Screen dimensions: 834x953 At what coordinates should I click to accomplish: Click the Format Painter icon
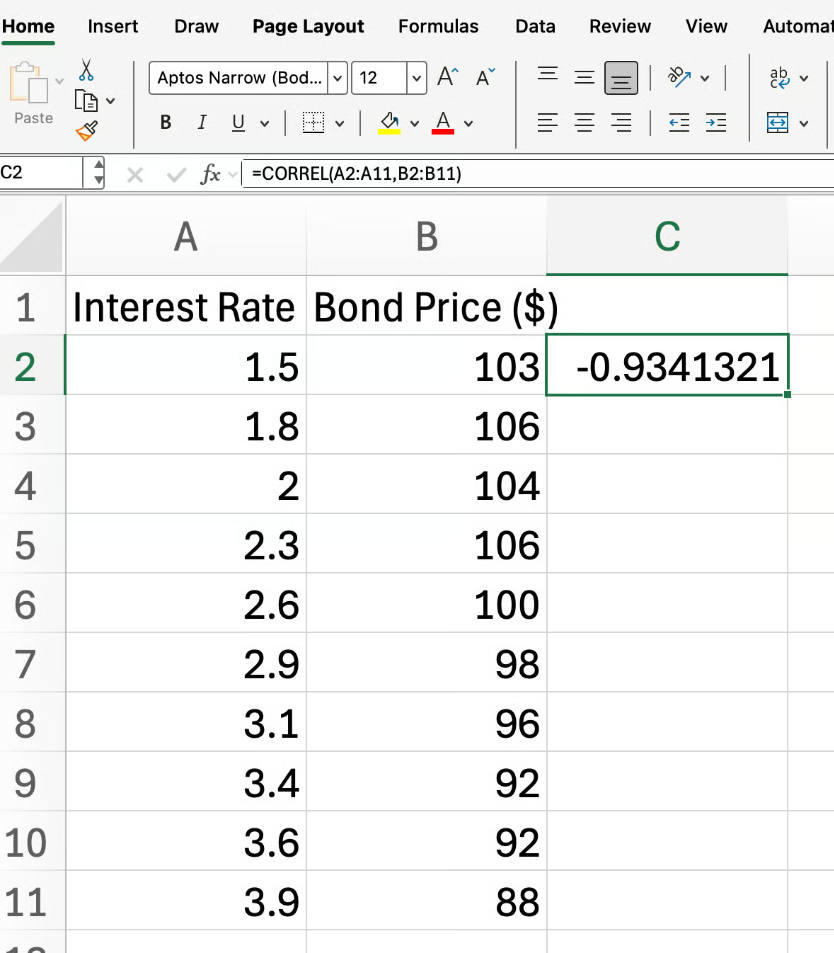(88, 130)
